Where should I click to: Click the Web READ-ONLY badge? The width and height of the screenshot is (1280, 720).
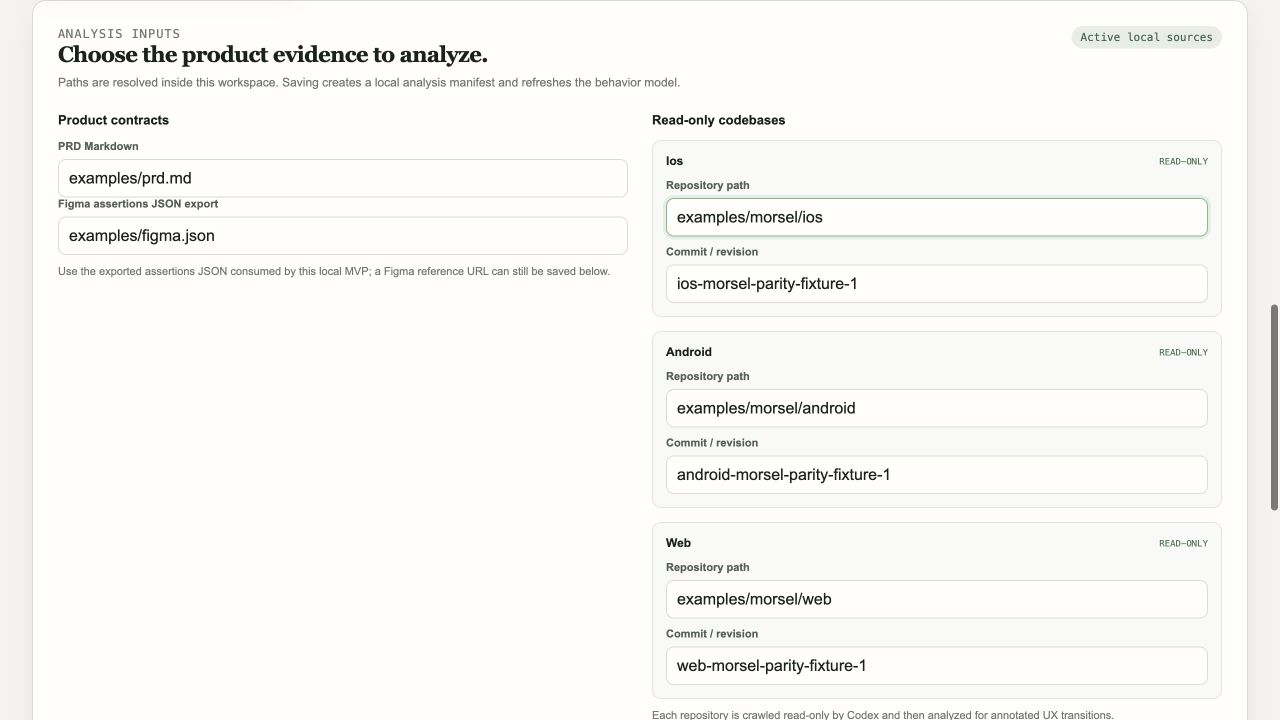pos(1183,543)
